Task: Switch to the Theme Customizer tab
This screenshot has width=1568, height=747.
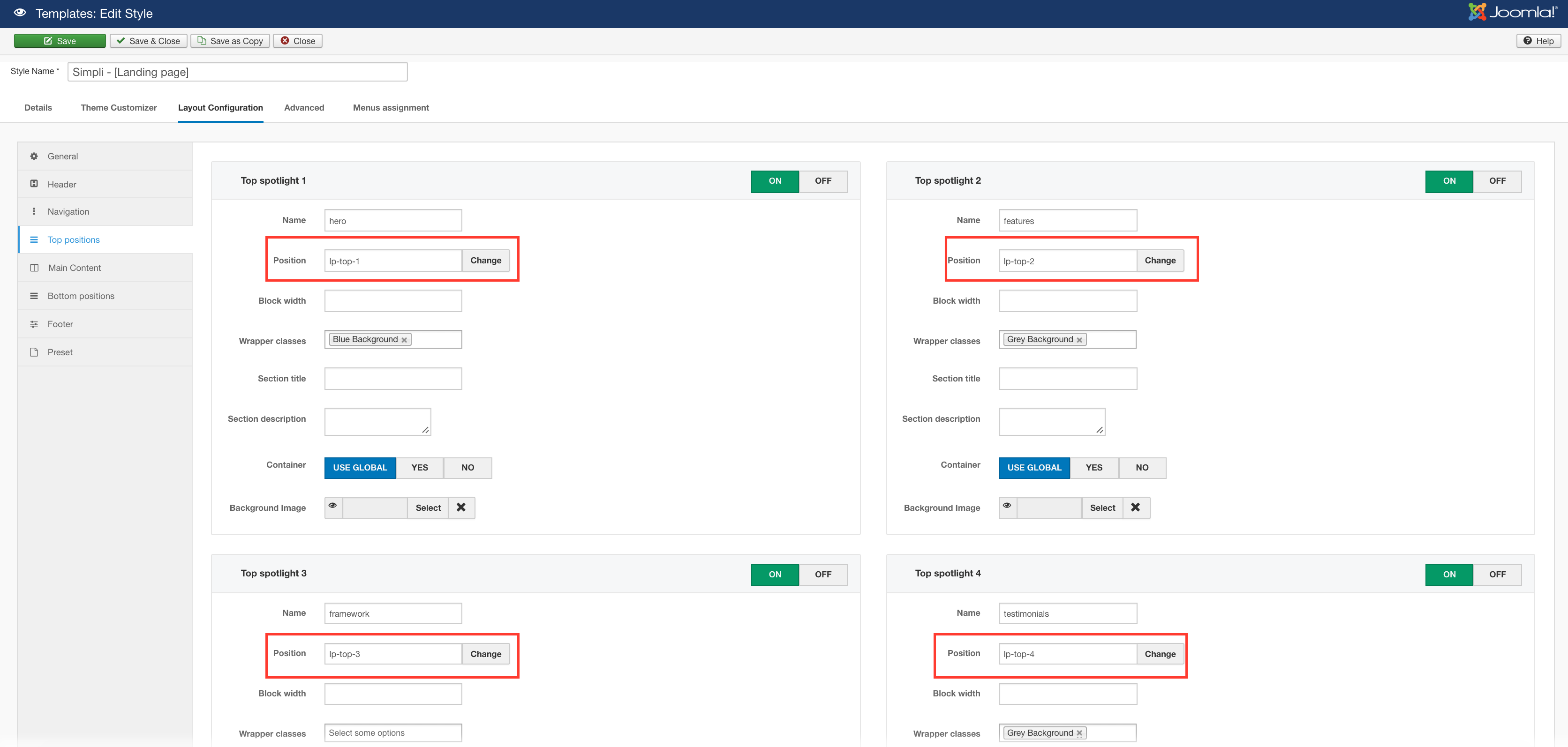Action: [x=119, y=108]
